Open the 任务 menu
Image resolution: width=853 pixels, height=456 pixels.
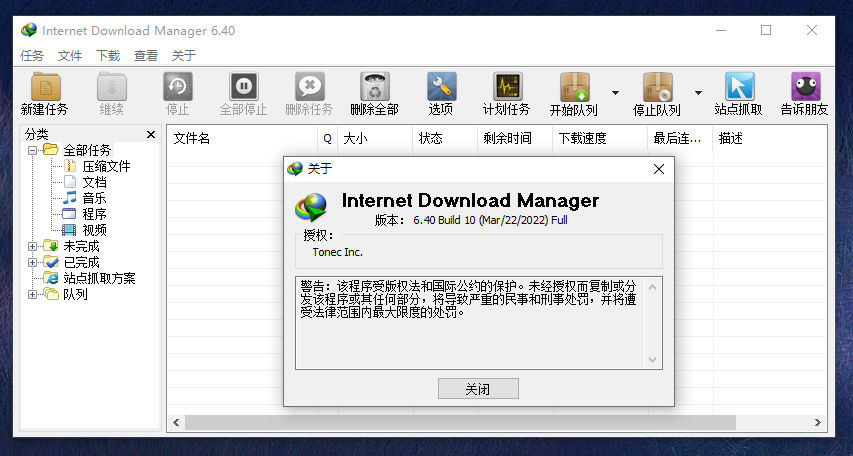click(x=32, y=56)
